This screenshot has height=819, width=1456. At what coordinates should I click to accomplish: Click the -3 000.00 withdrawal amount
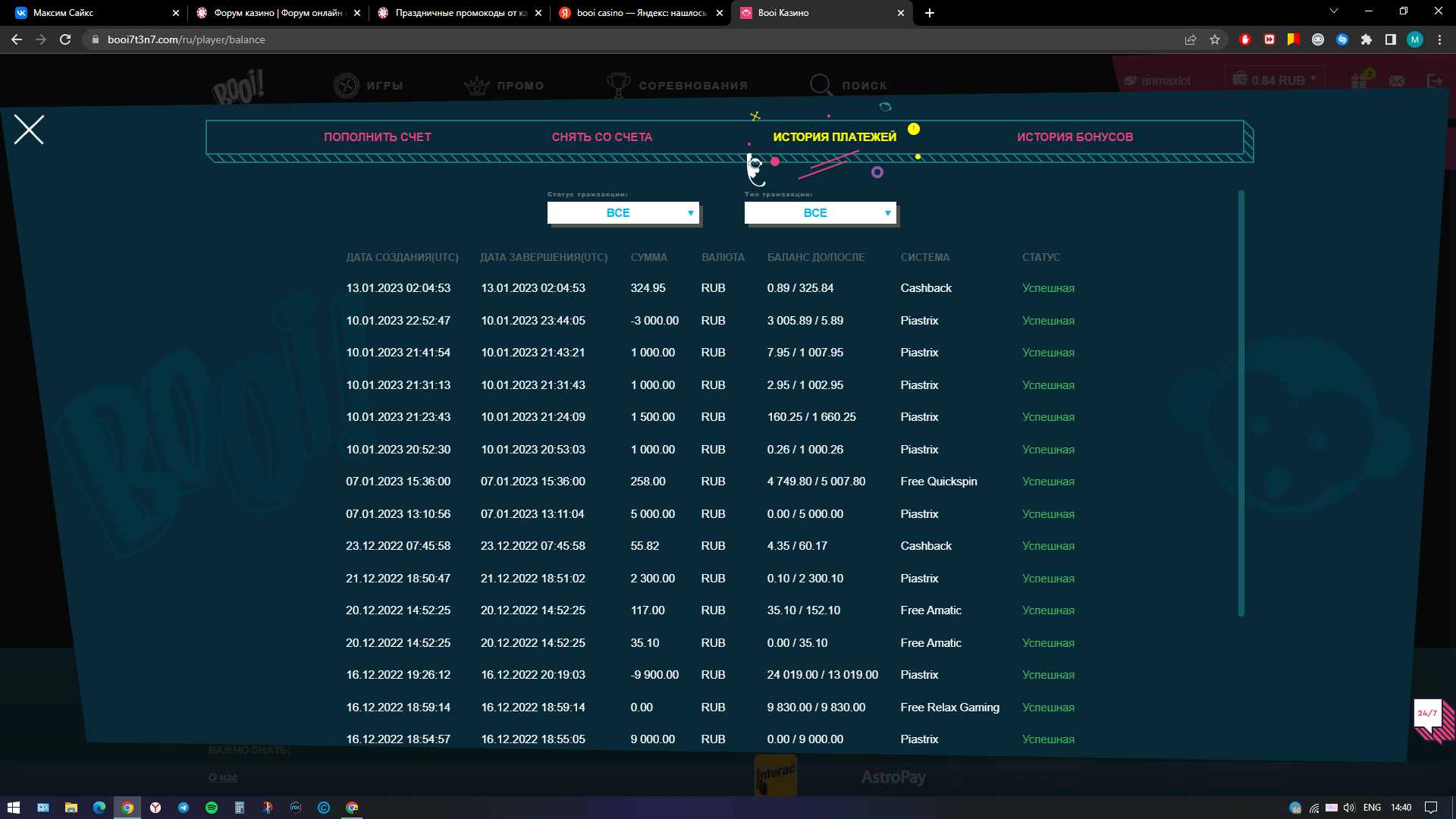[x=654, y=321]
